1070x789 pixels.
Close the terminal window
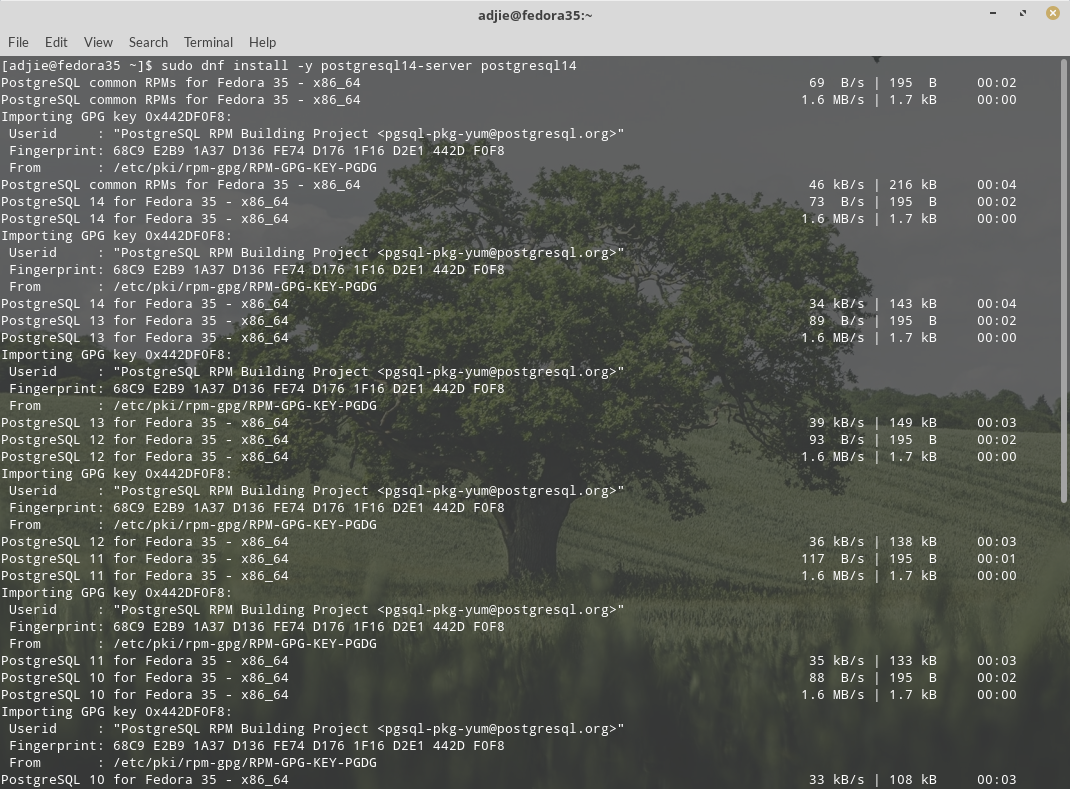[1053, 13]
